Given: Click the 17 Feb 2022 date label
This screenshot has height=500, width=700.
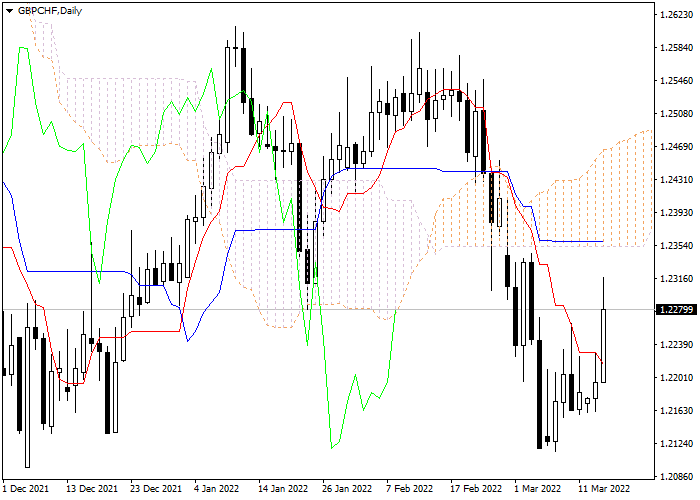Looking at the screenshot, I should [x=476, y=489].
